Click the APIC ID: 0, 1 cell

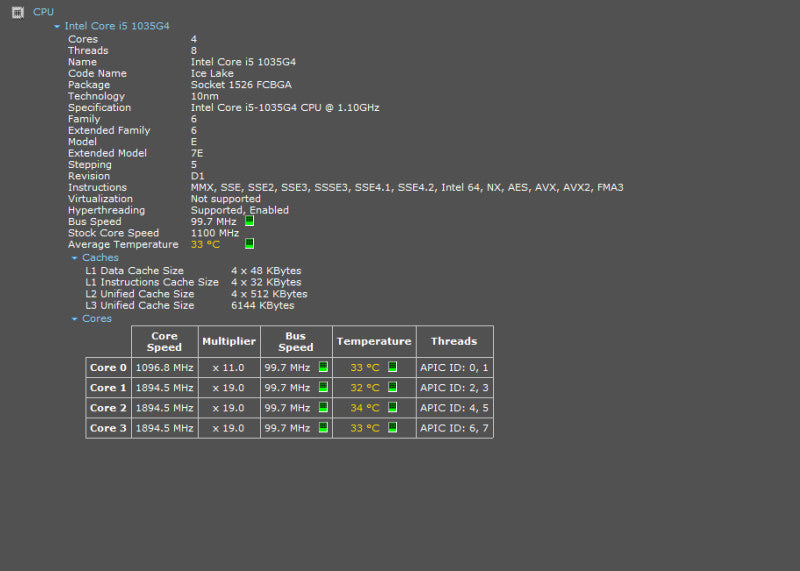coord(454,367)
